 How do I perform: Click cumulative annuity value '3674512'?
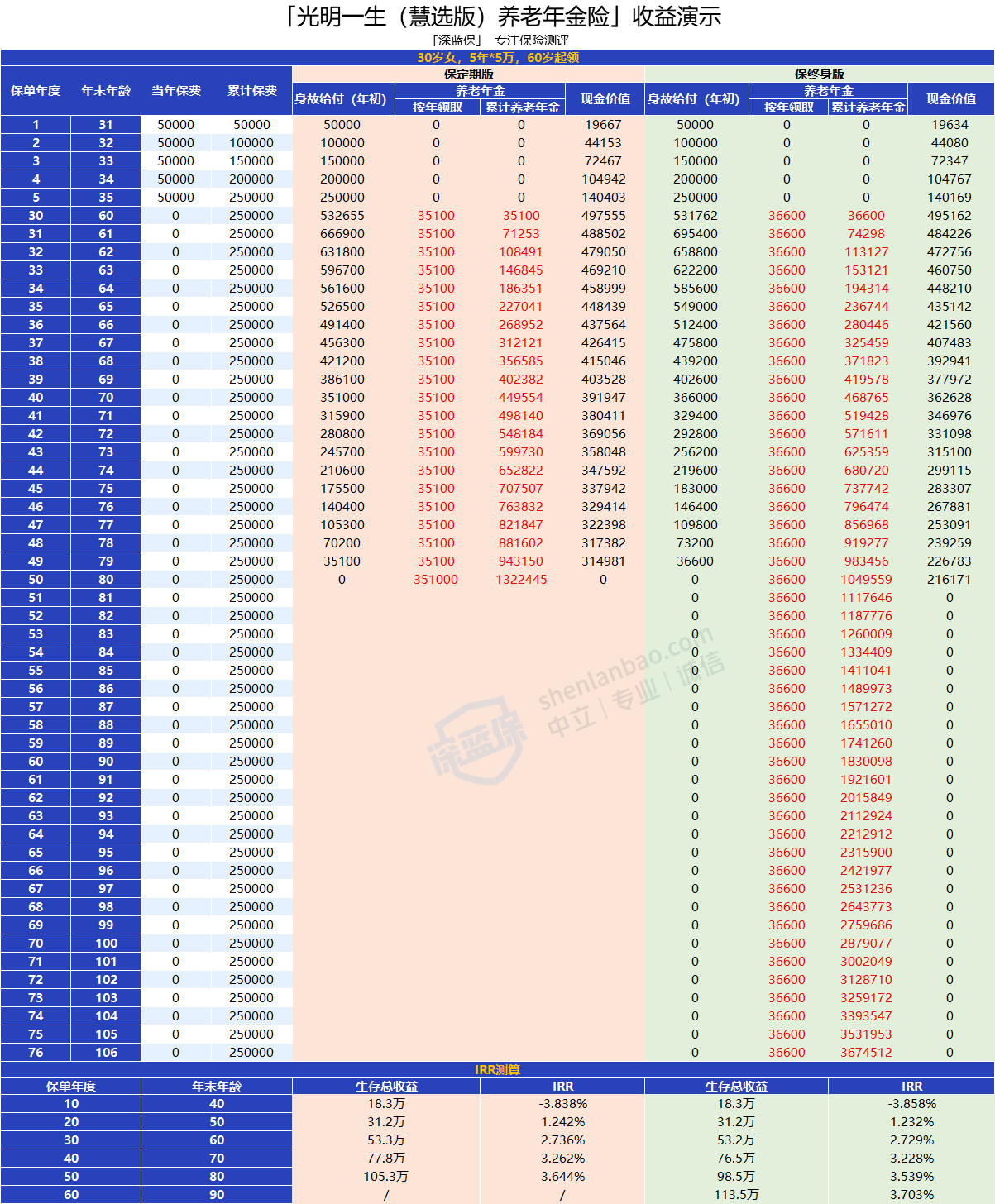tap(866, 1053)
